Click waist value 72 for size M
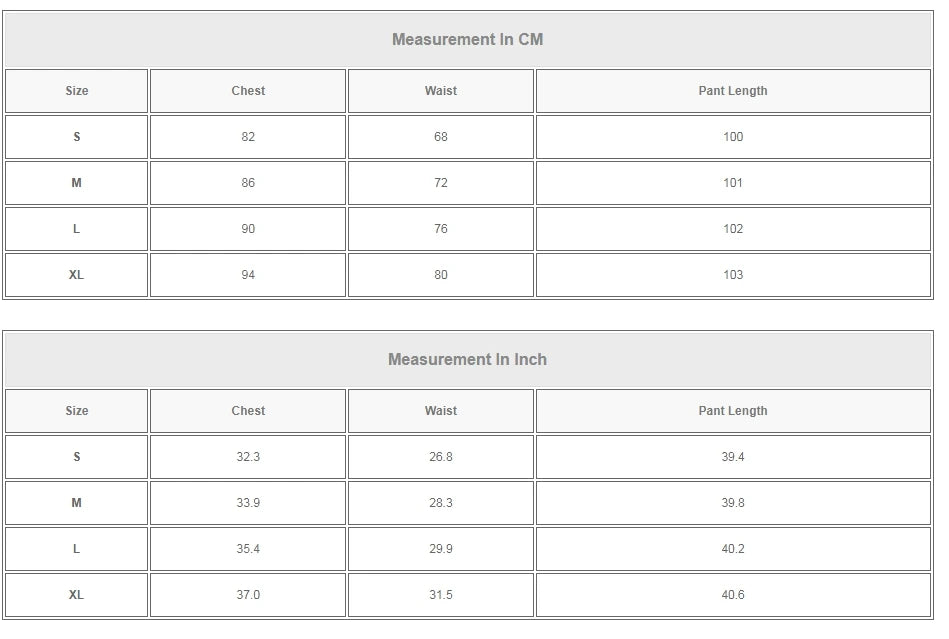The image size is (949, 639). [x=440, y=183]
